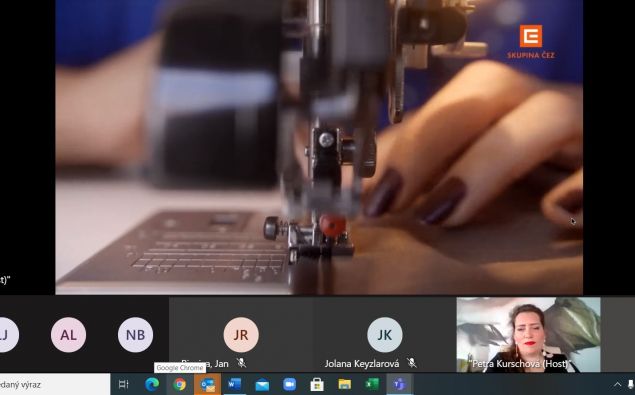Switch to Microsoft Word taskbar icon
Viewport: 635px width, 395px height.
coord(234,384)
